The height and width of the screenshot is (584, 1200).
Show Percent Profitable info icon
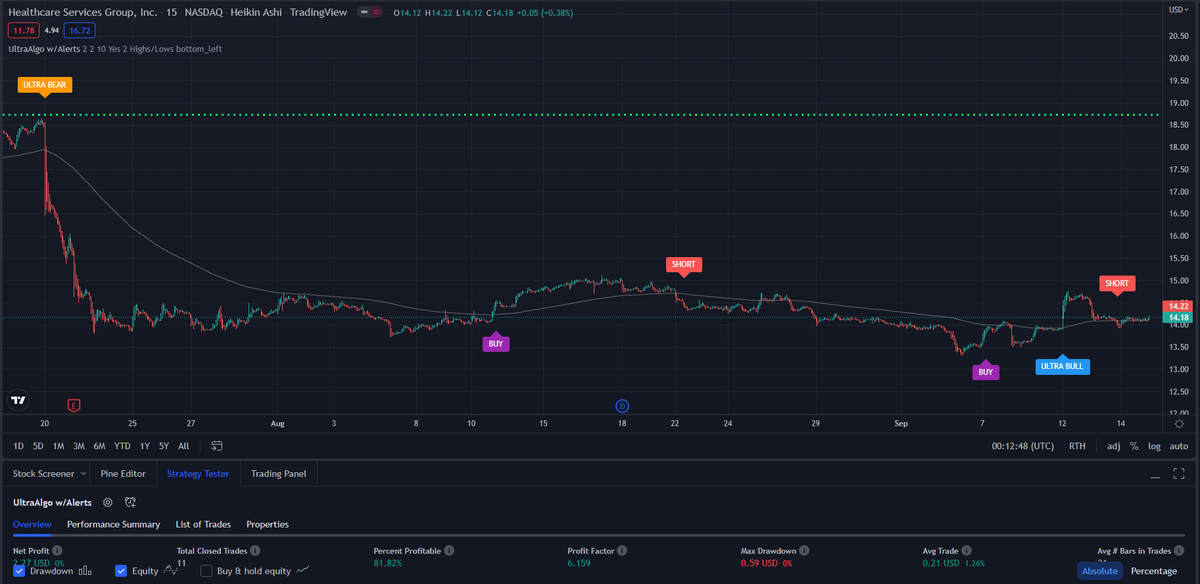[449, 551]
